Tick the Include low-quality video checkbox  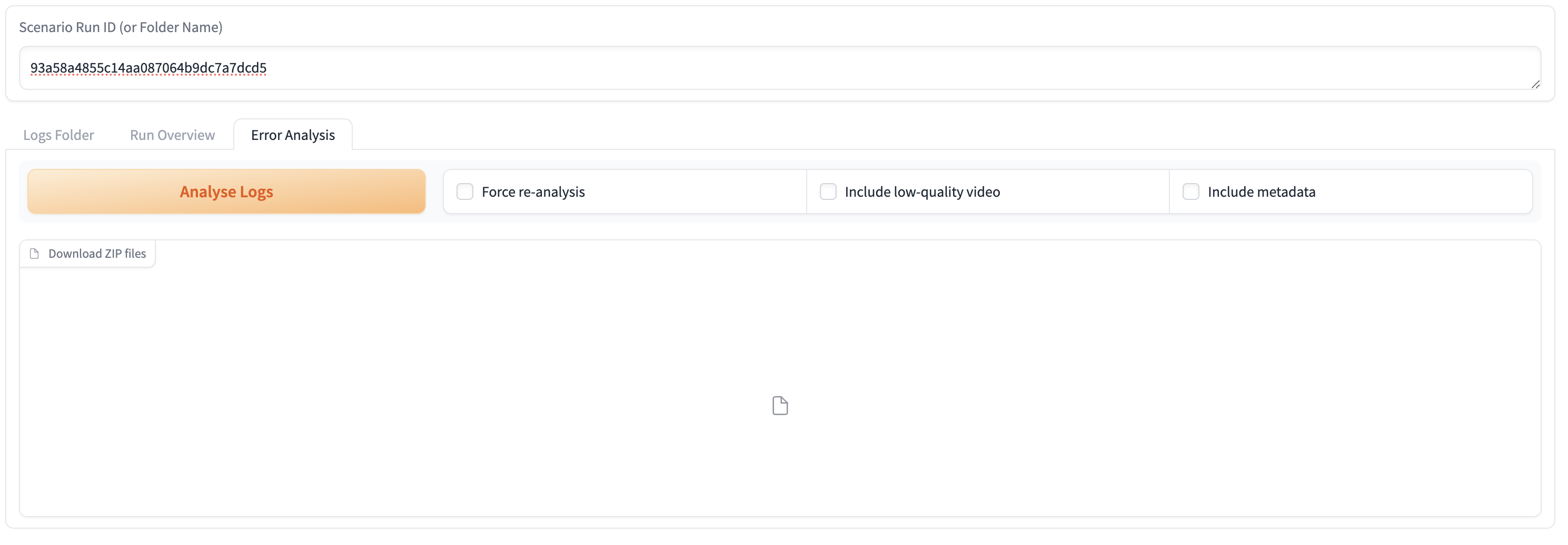tap(828, 191)
